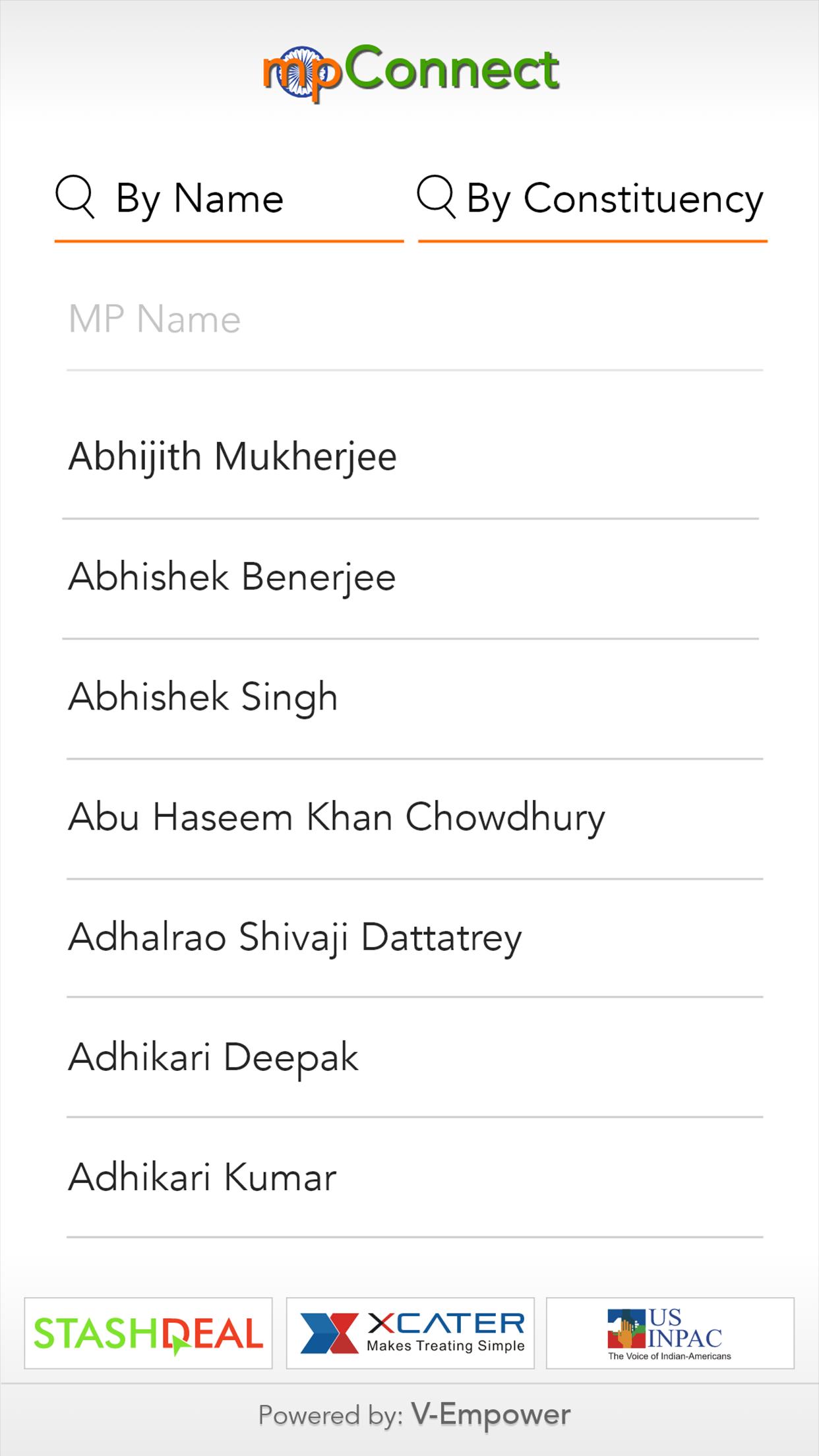Click the magnifier icon beside By Name
This screenshot has width=819, height=1456.
tap(75, 197)
